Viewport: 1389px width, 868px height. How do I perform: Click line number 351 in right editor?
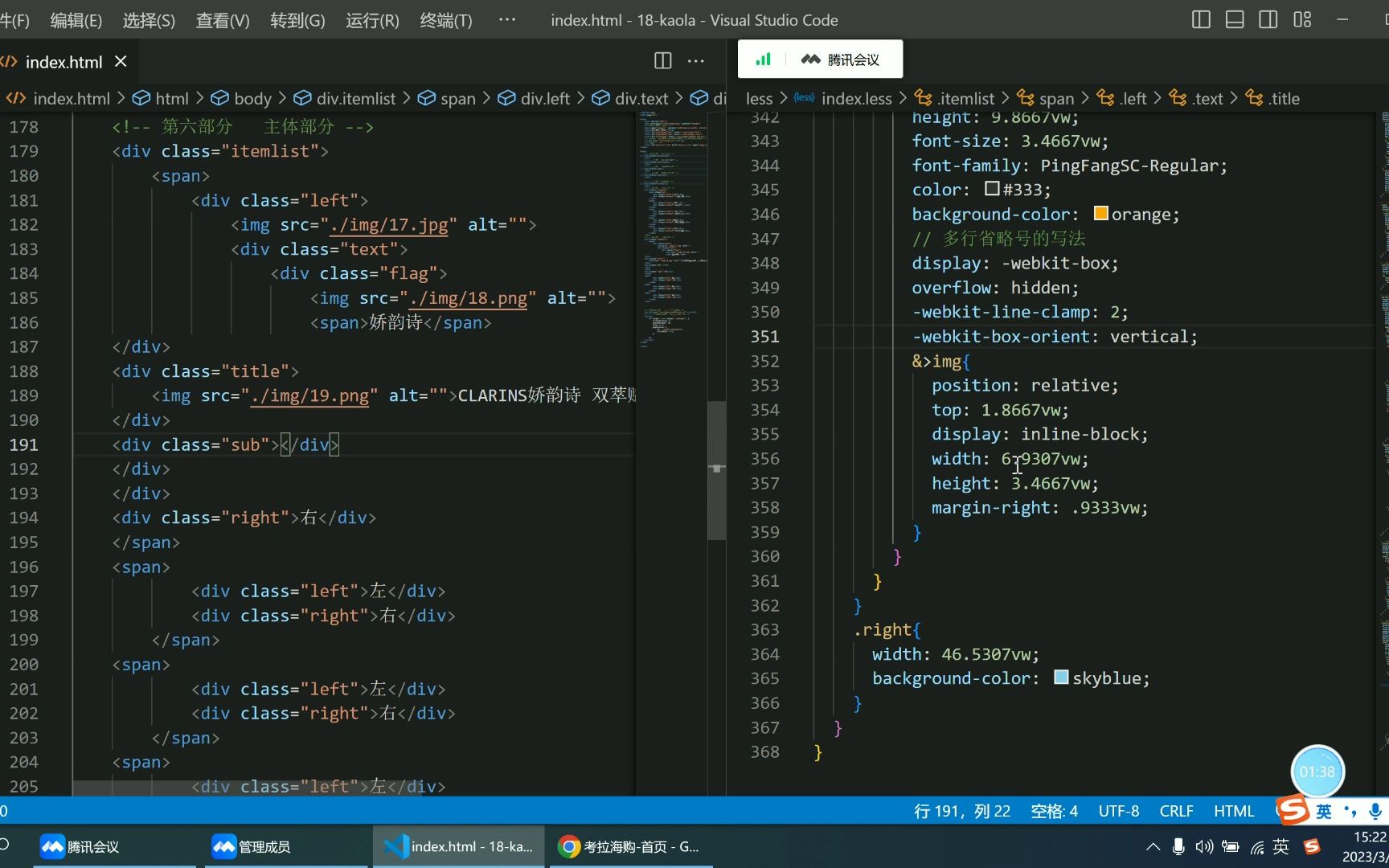tap(764, 336)
